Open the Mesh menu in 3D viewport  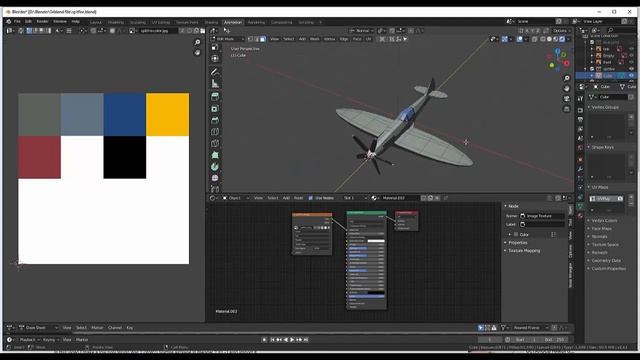point(314,39)
